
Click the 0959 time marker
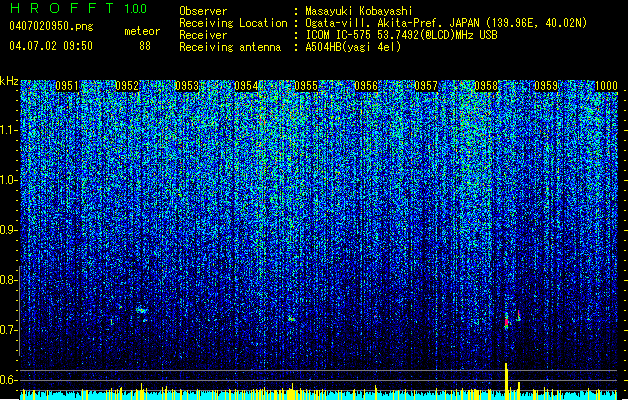pos(546,86)
